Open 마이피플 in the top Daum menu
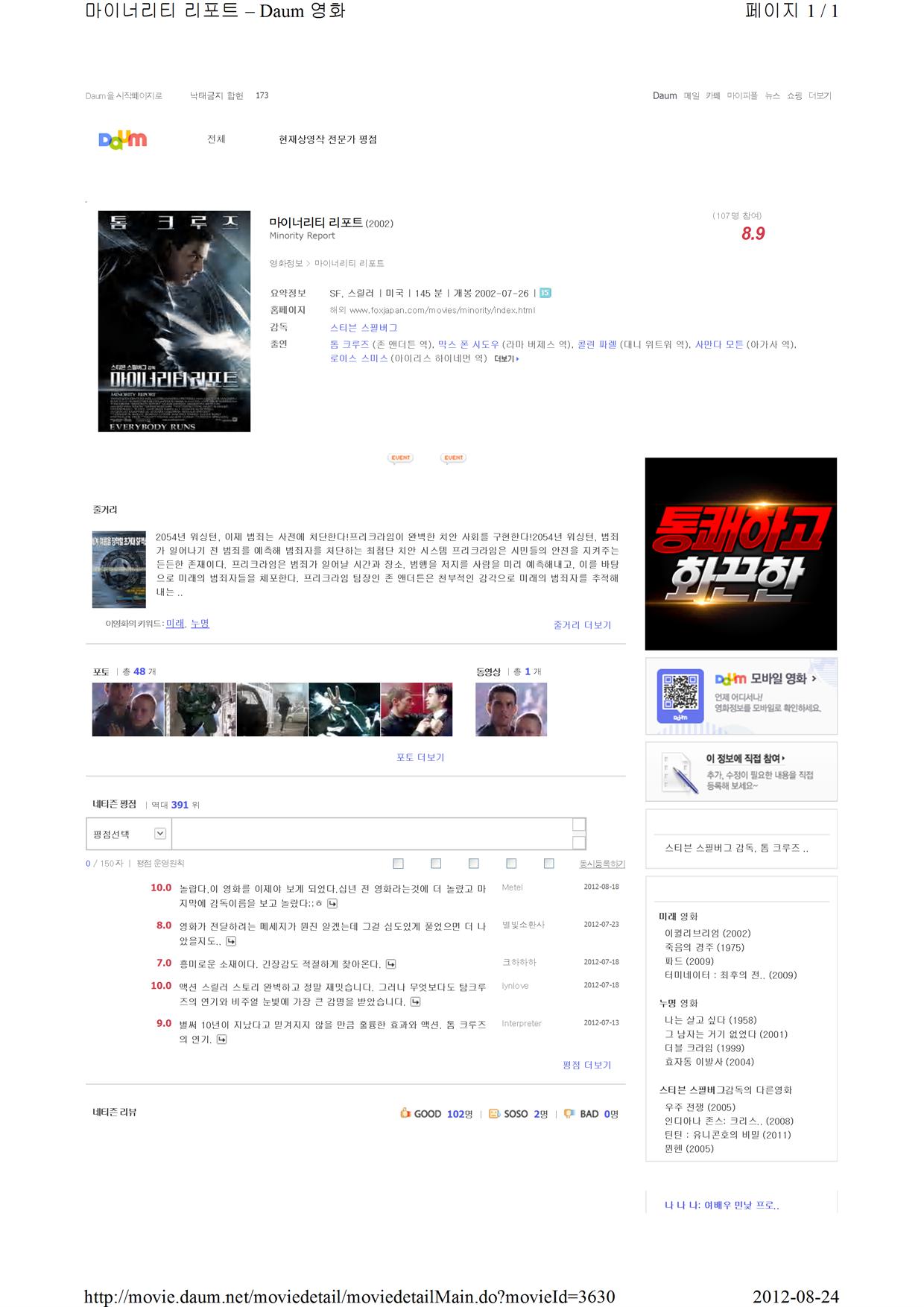The image size is (924, 1307). pos(742,96)
